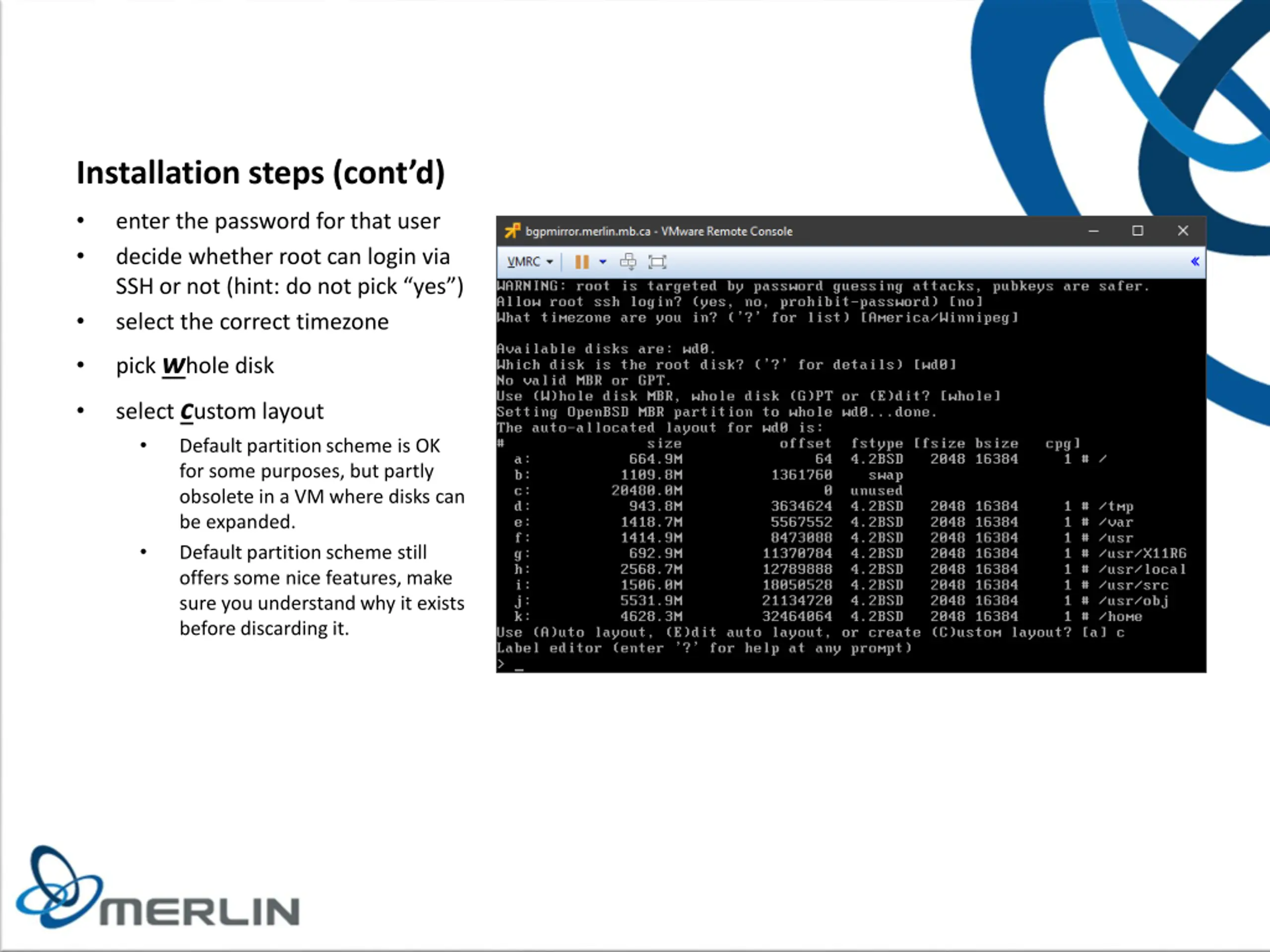Screen dimensions: 1270x952
Task: Click the orange pause virtual machine icon
Action: pyautogui.click(x=581, y=262)
